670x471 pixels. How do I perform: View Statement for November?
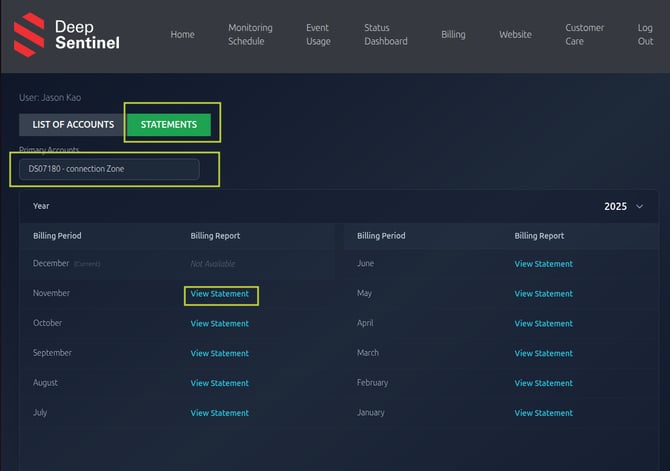pos(220,294)
